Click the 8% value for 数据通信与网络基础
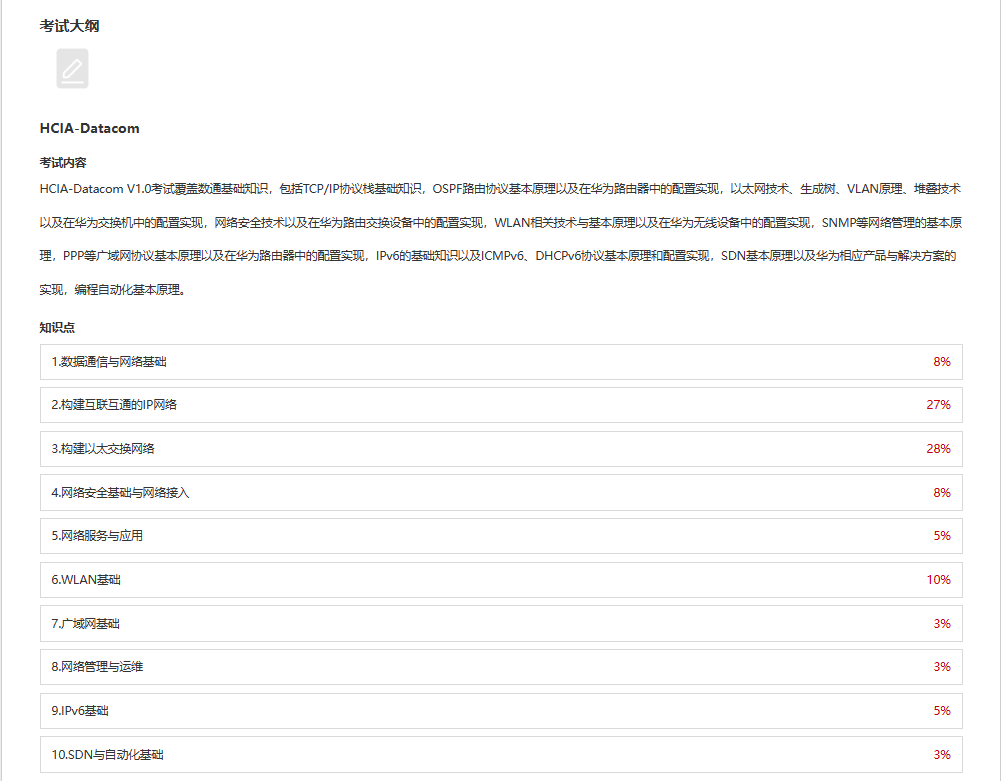Image resolution: width=1001 pixels, height=781 pixels. 942,362
